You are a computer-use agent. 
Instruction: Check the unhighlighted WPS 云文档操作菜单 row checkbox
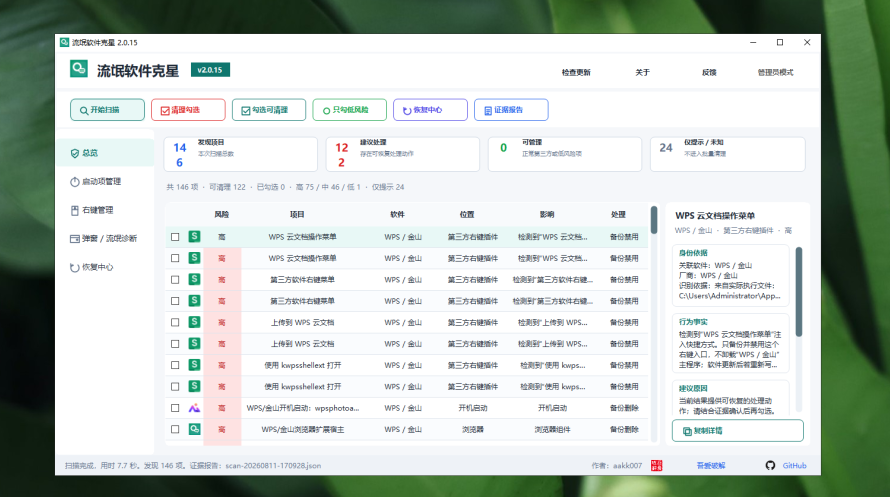click(175, 258)
